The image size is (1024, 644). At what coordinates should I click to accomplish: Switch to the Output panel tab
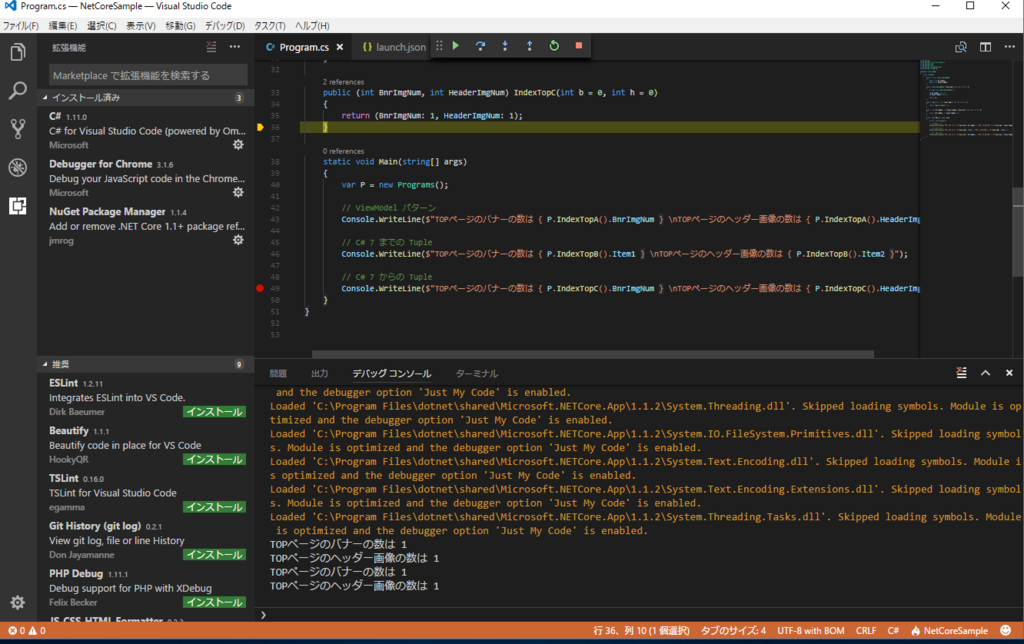[319, 374]
